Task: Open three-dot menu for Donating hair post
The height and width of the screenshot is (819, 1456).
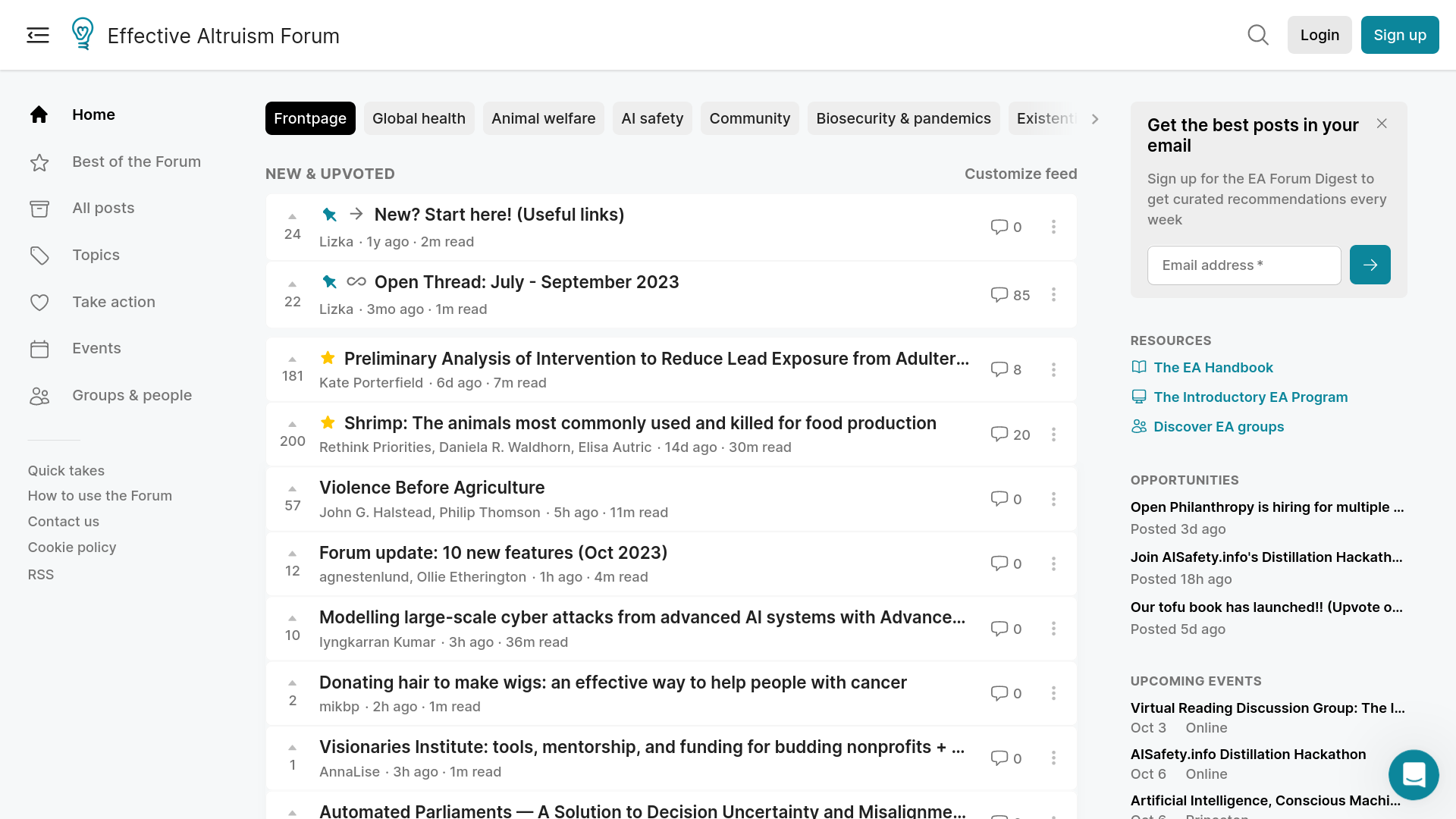Action: tap(1053, 693)
